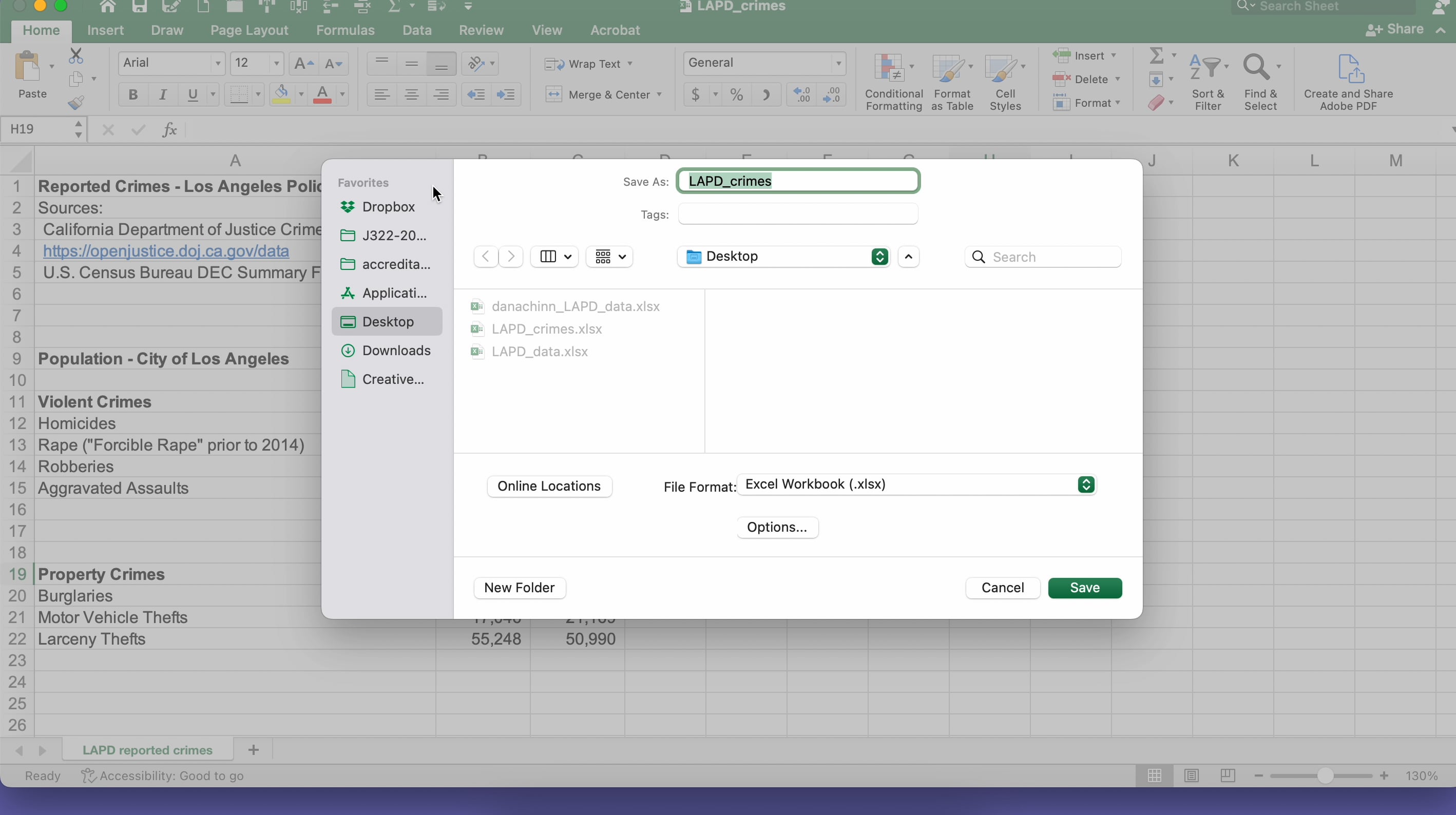Select Dropbox in Favorites sidebar
Viewport: 1456px width, 815px height.
click(388, 207)
